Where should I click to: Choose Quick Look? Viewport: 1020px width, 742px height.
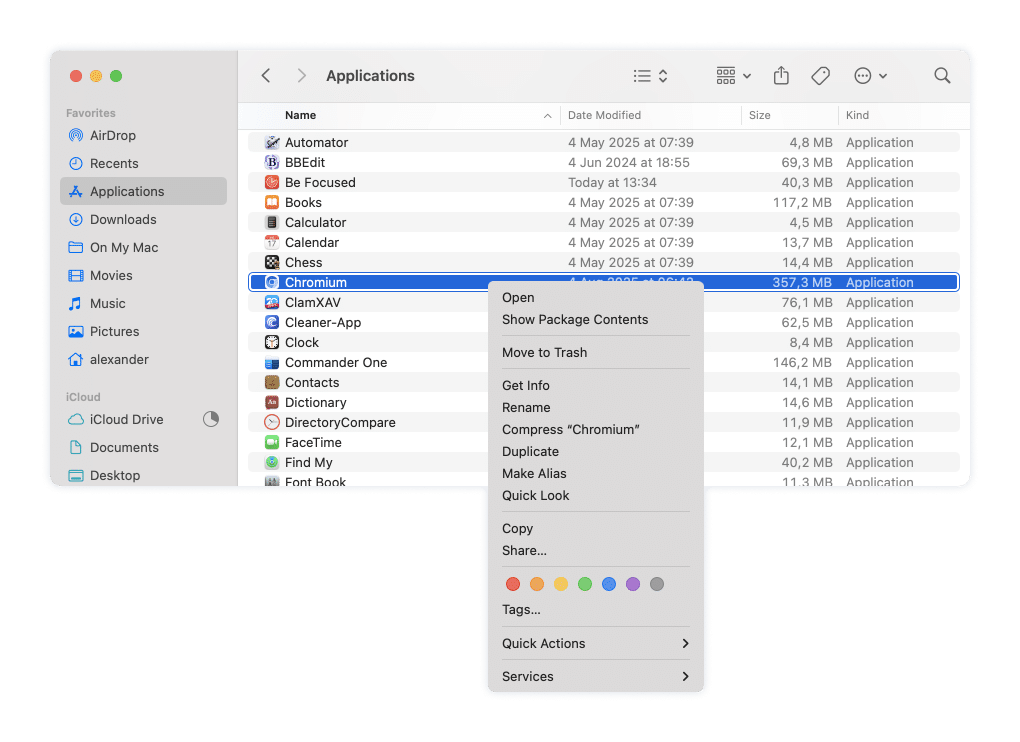[595, 496]
